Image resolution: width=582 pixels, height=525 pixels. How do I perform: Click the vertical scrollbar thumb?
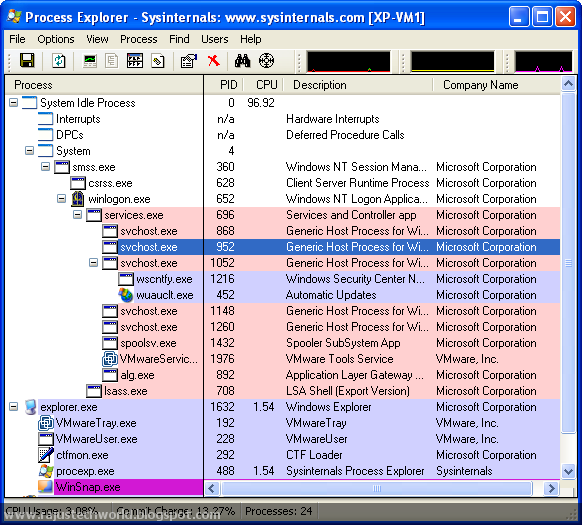click(x=568, y=263)
